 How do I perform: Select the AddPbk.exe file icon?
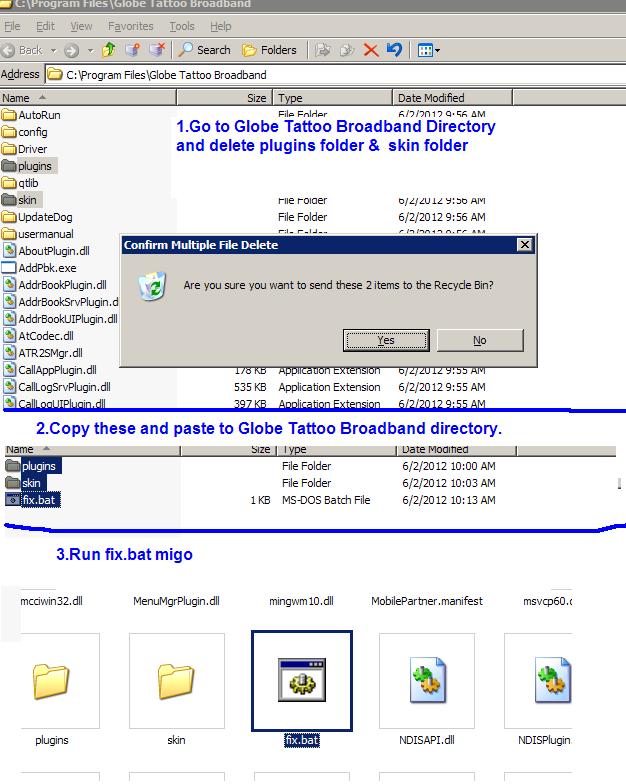point(10,268)
